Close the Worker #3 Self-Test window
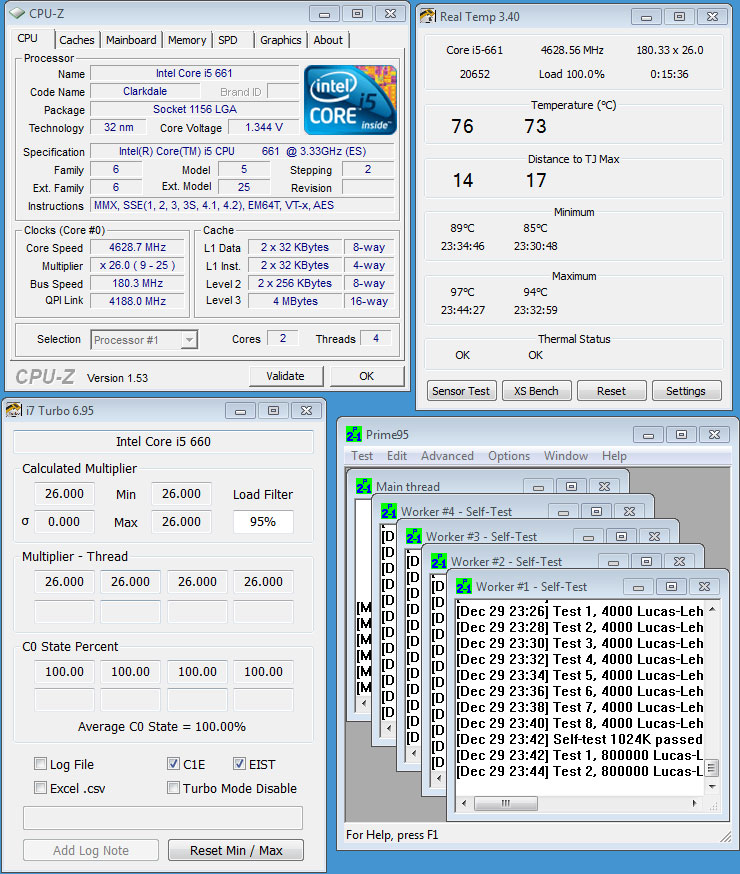Screen dimensions: 740x874 654,536
